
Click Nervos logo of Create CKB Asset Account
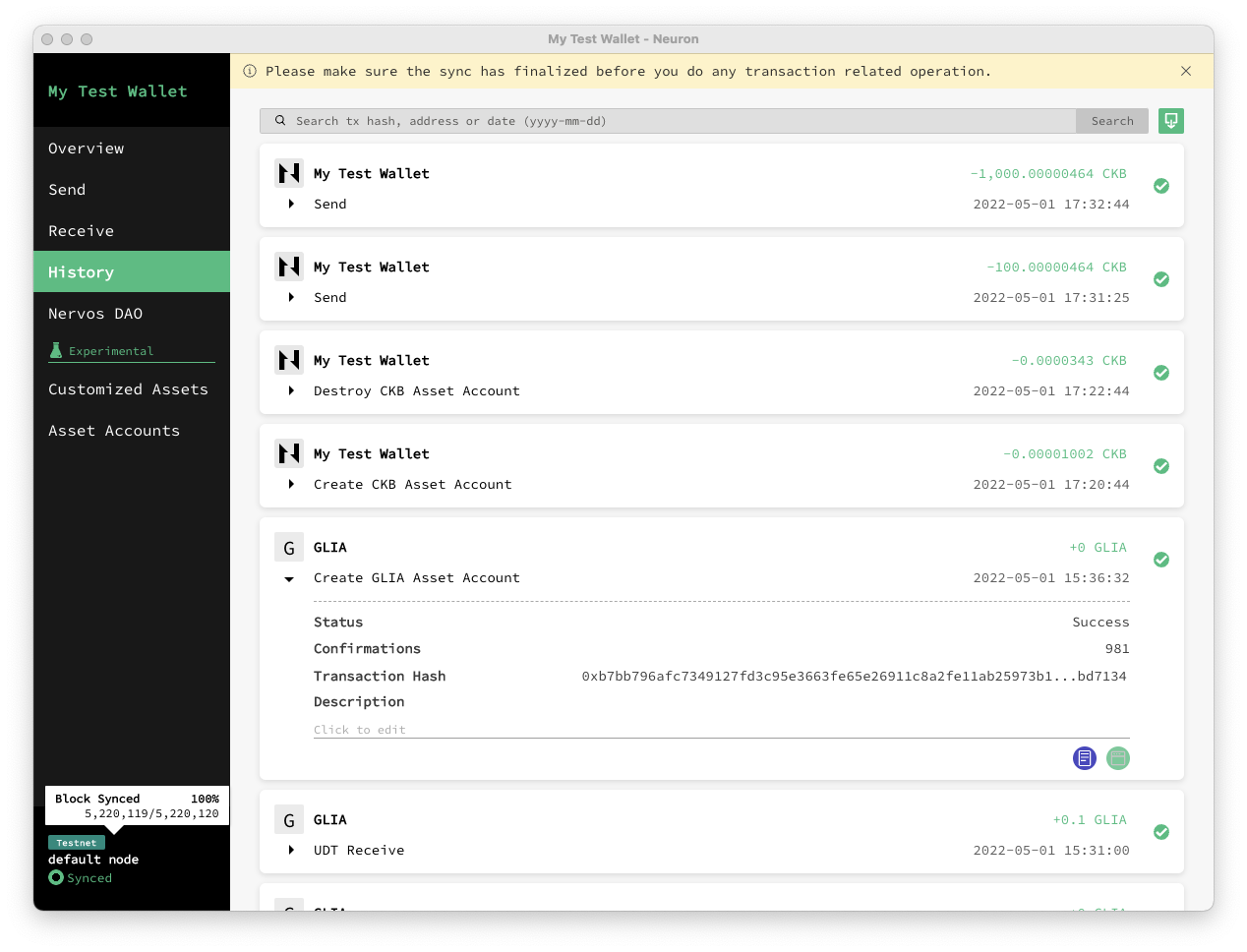(x=289, y=453)
